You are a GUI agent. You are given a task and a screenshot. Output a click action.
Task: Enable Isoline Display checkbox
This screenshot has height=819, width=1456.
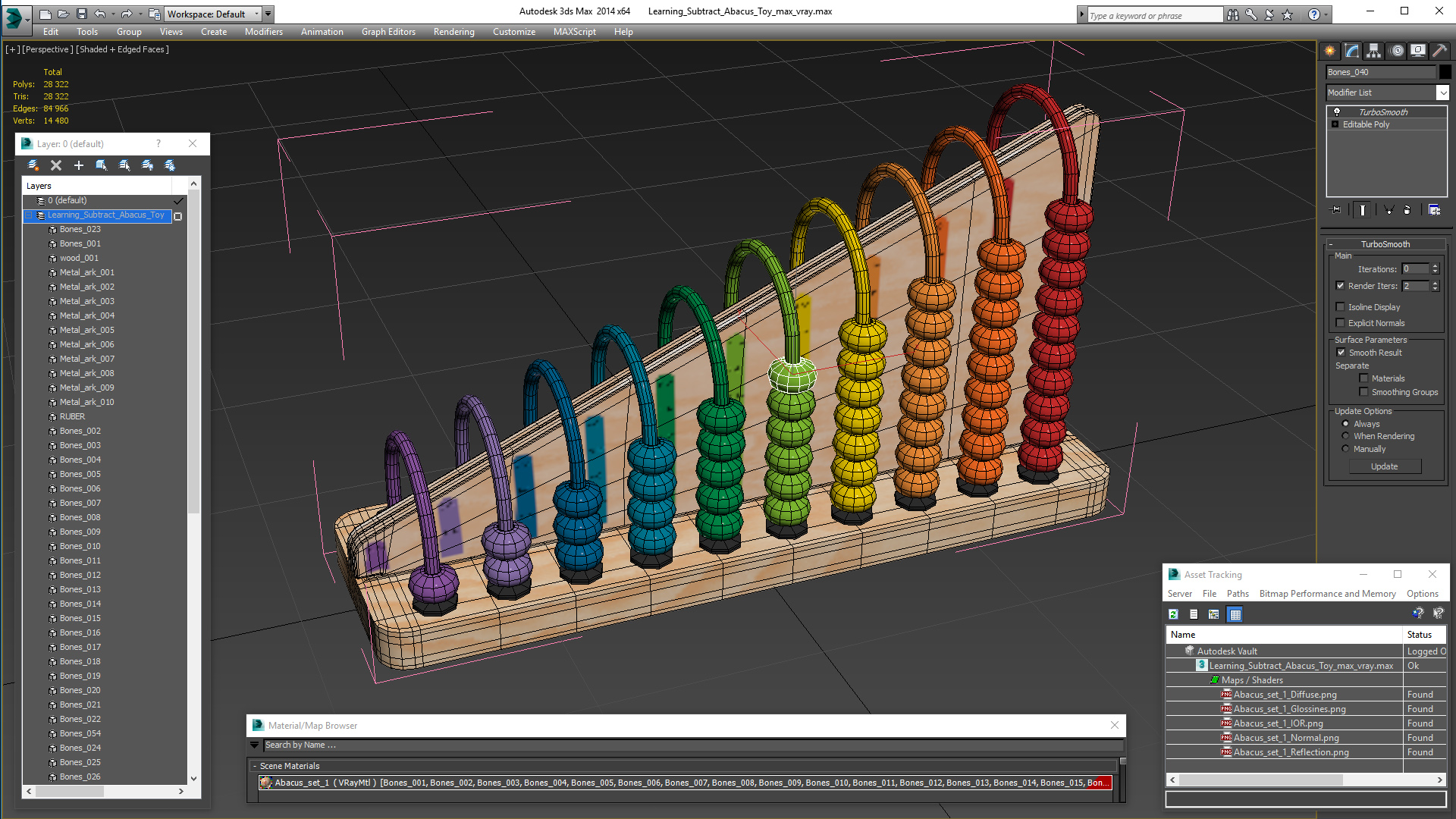[x=1340, y=307]
